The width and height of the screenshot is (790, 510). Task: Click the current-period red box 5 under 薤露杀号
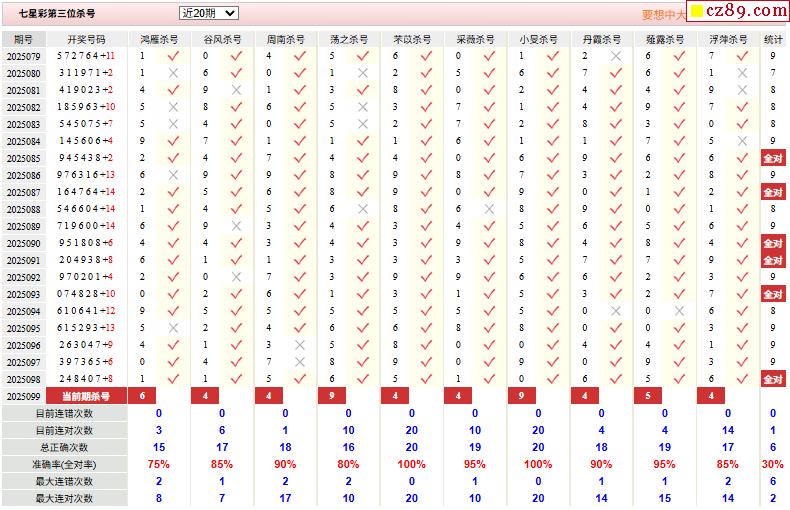coord(648,396)
